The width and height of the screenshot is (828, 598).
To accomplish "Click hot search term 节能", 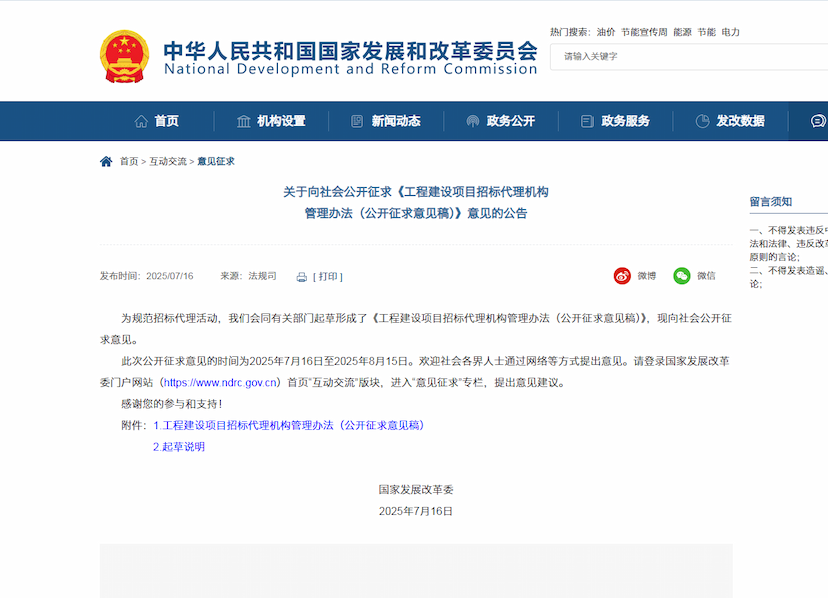I will tap(707, 32).
